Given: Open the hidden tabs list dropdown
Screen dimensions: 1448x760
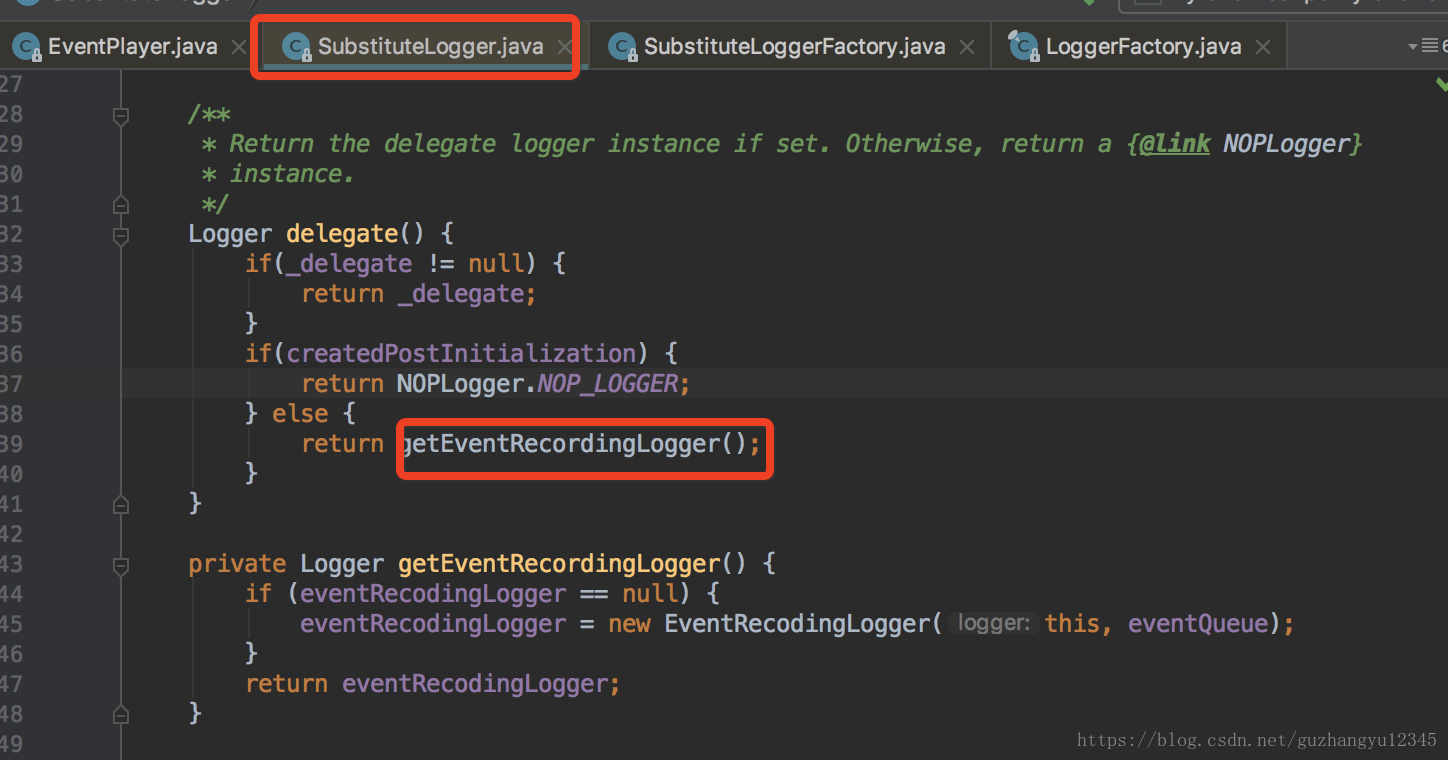Looking at the screenshot, I should 1427,46.
